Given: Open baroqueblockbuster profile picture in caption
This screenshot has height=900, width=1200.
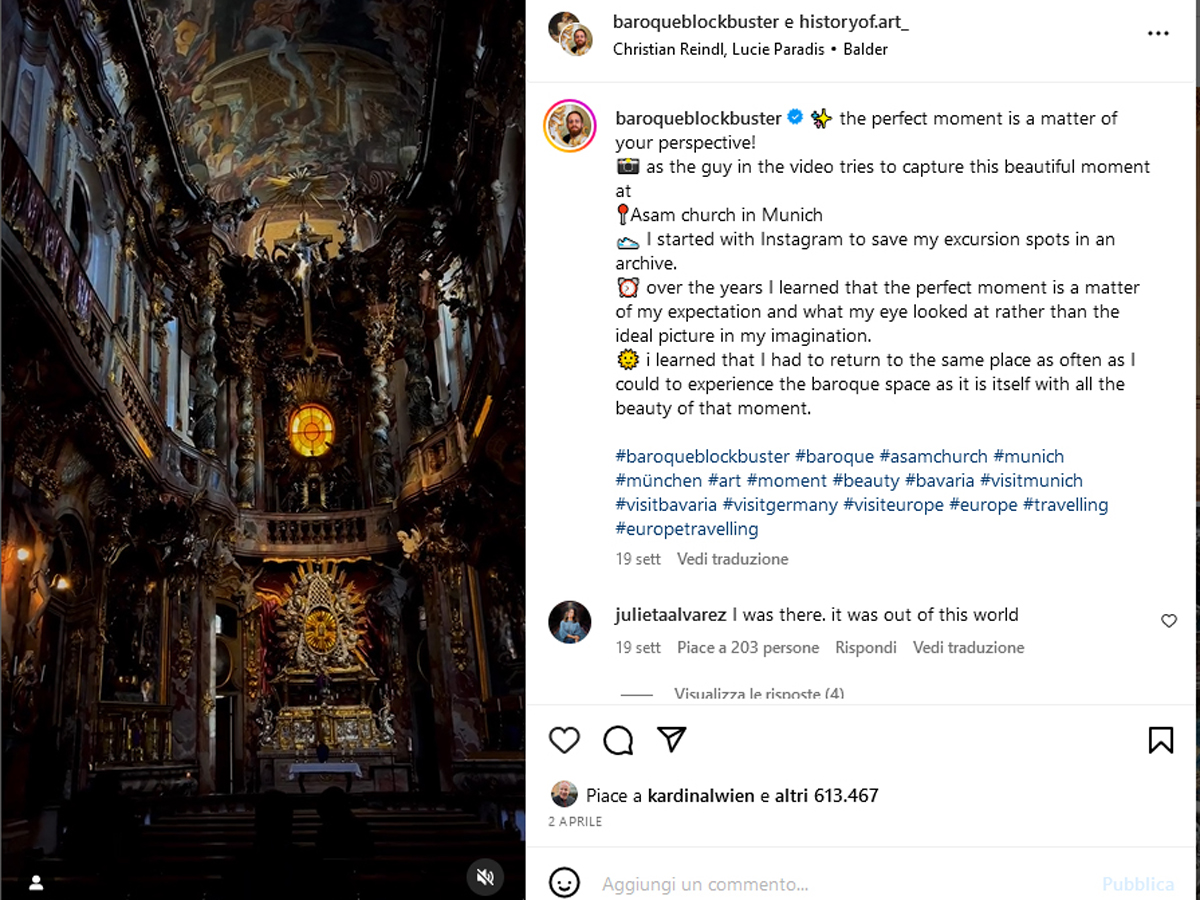Looking at the screenshot, I should pos(570,127).
